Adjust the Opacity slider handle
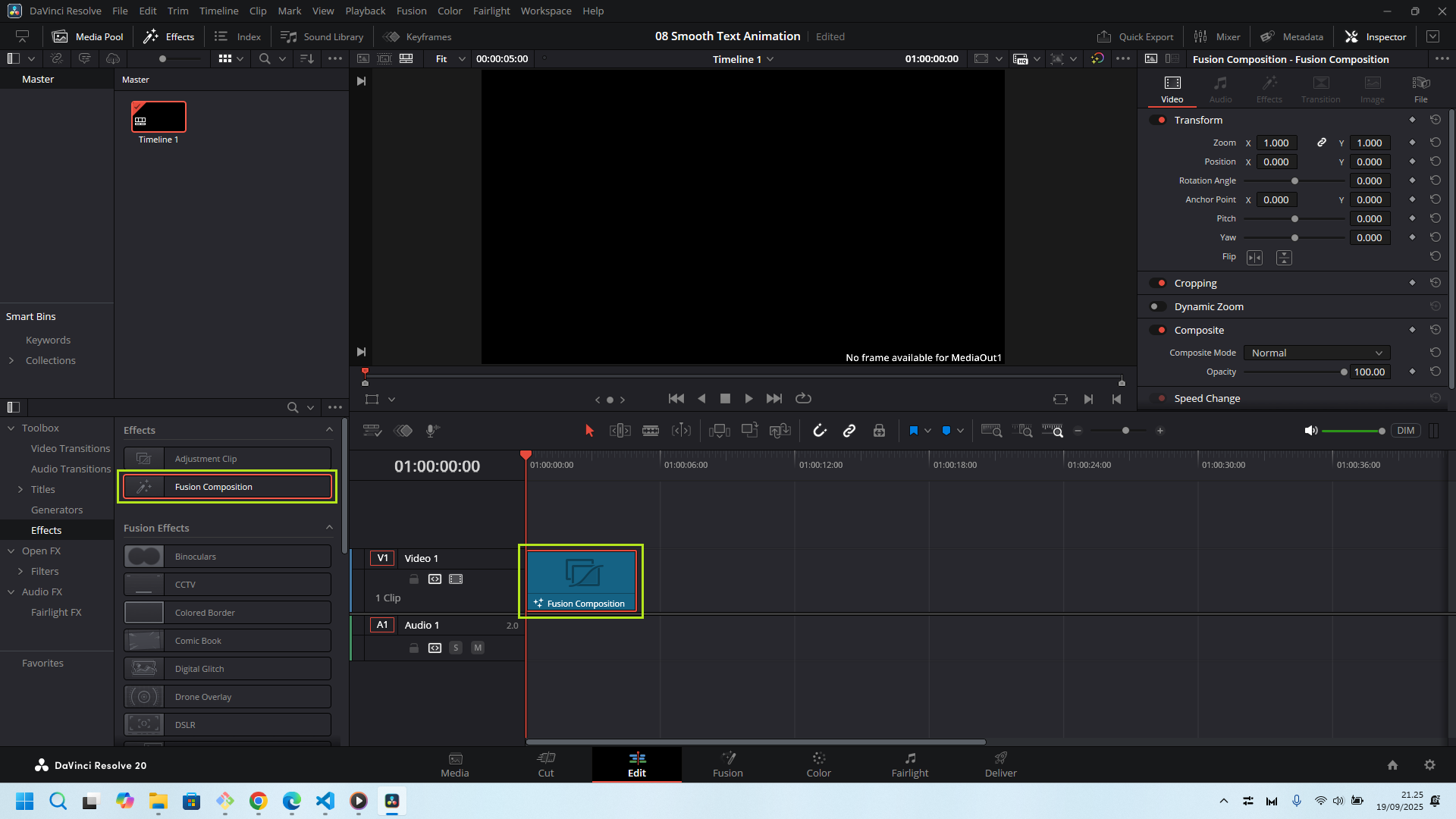 point(1344,372)
